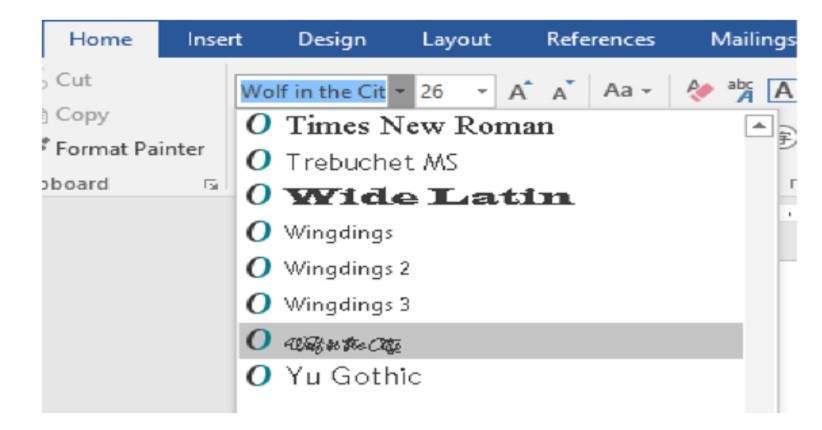Open the Change Case Aa menu
The height and width of the screenshot is (430, 822).
[x=627, y=91]
